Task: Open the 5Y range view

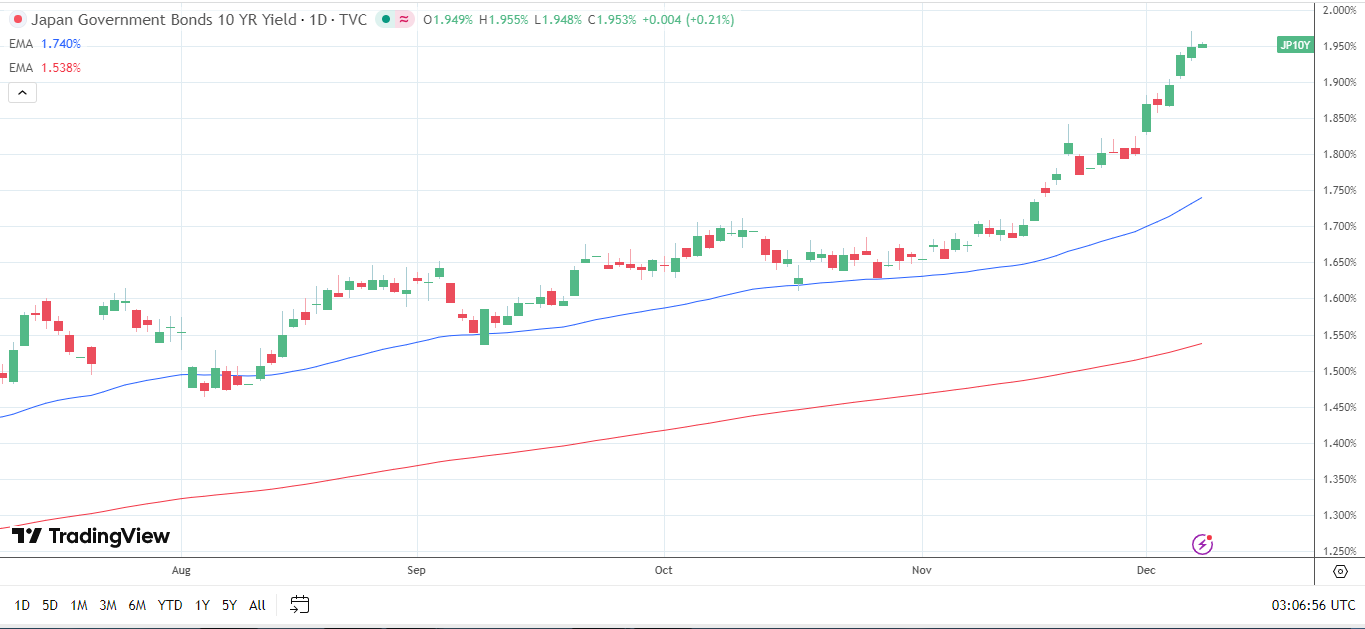Action: [229, 605]
